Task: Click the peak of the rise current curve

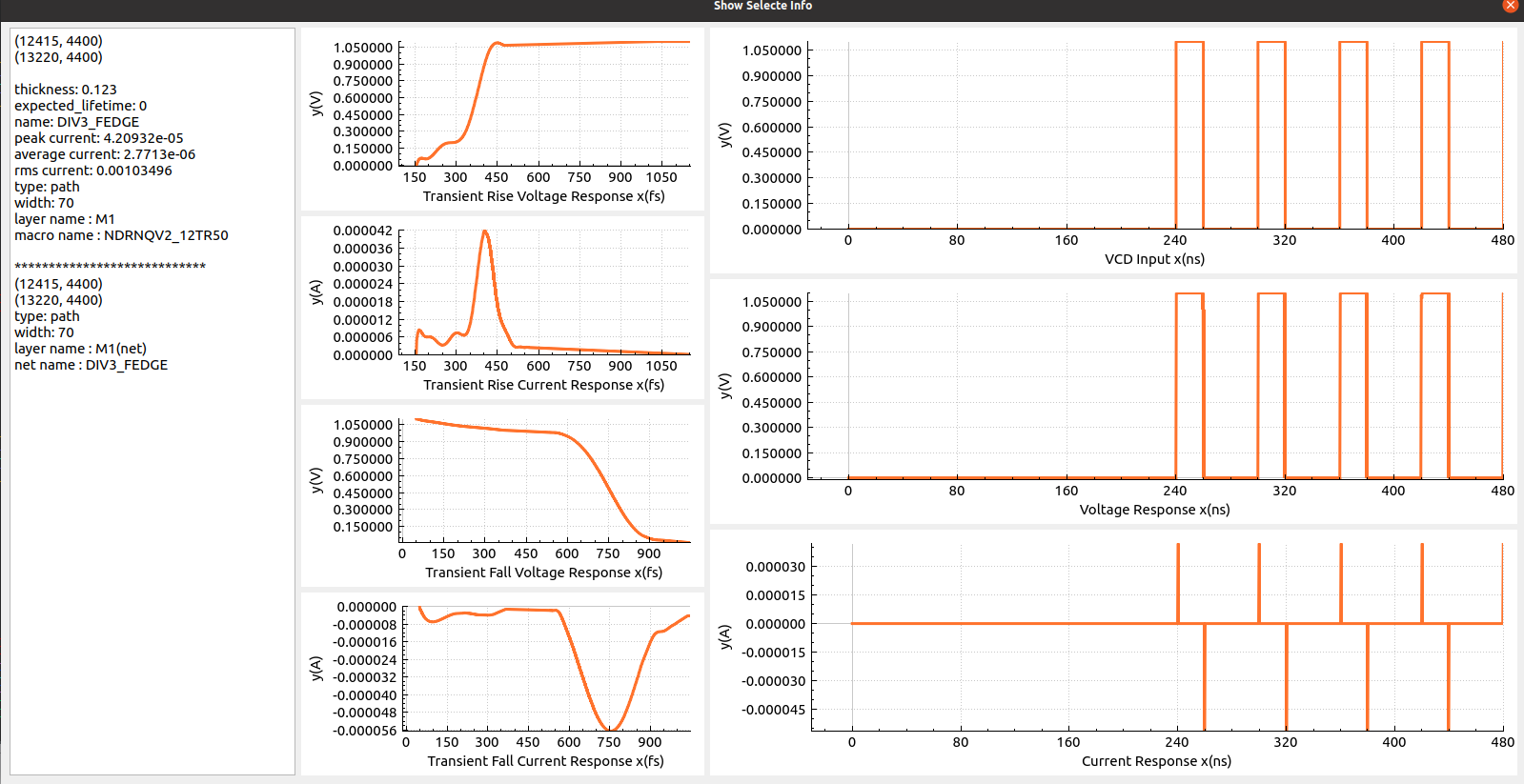Action: (485, 231)
